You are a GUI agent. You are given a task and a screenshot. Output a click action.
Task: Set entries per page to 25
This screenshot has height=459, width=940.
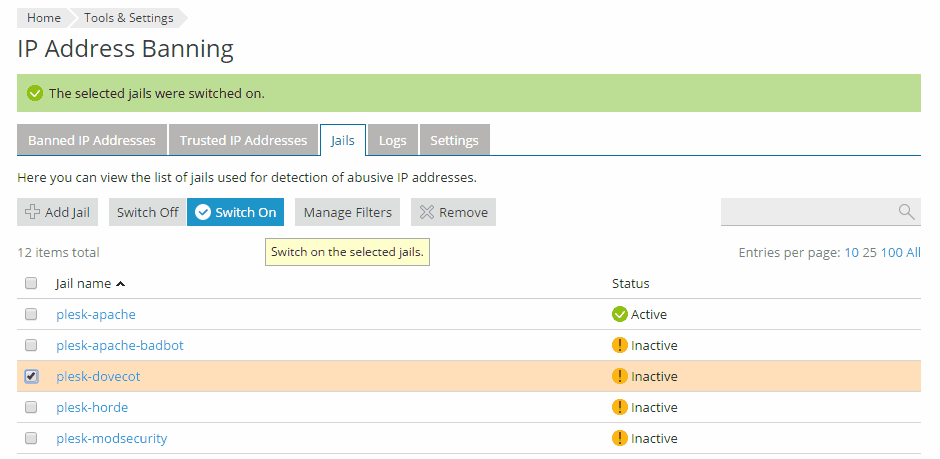pos(869,252)
